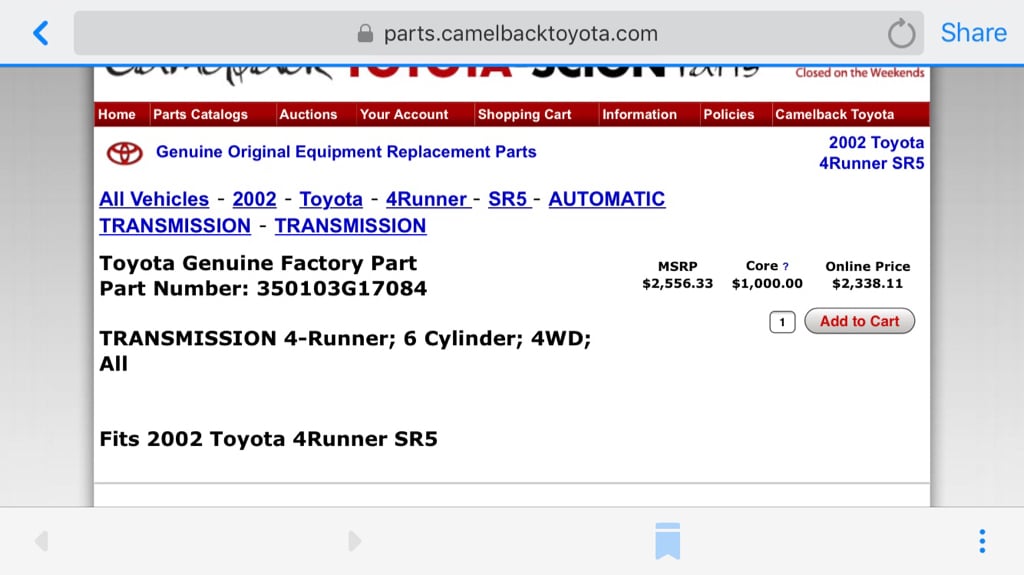Click the Genuine Original Equipment Replacement Parts heading
This screenshot has height=575, width=1024.
346,152
